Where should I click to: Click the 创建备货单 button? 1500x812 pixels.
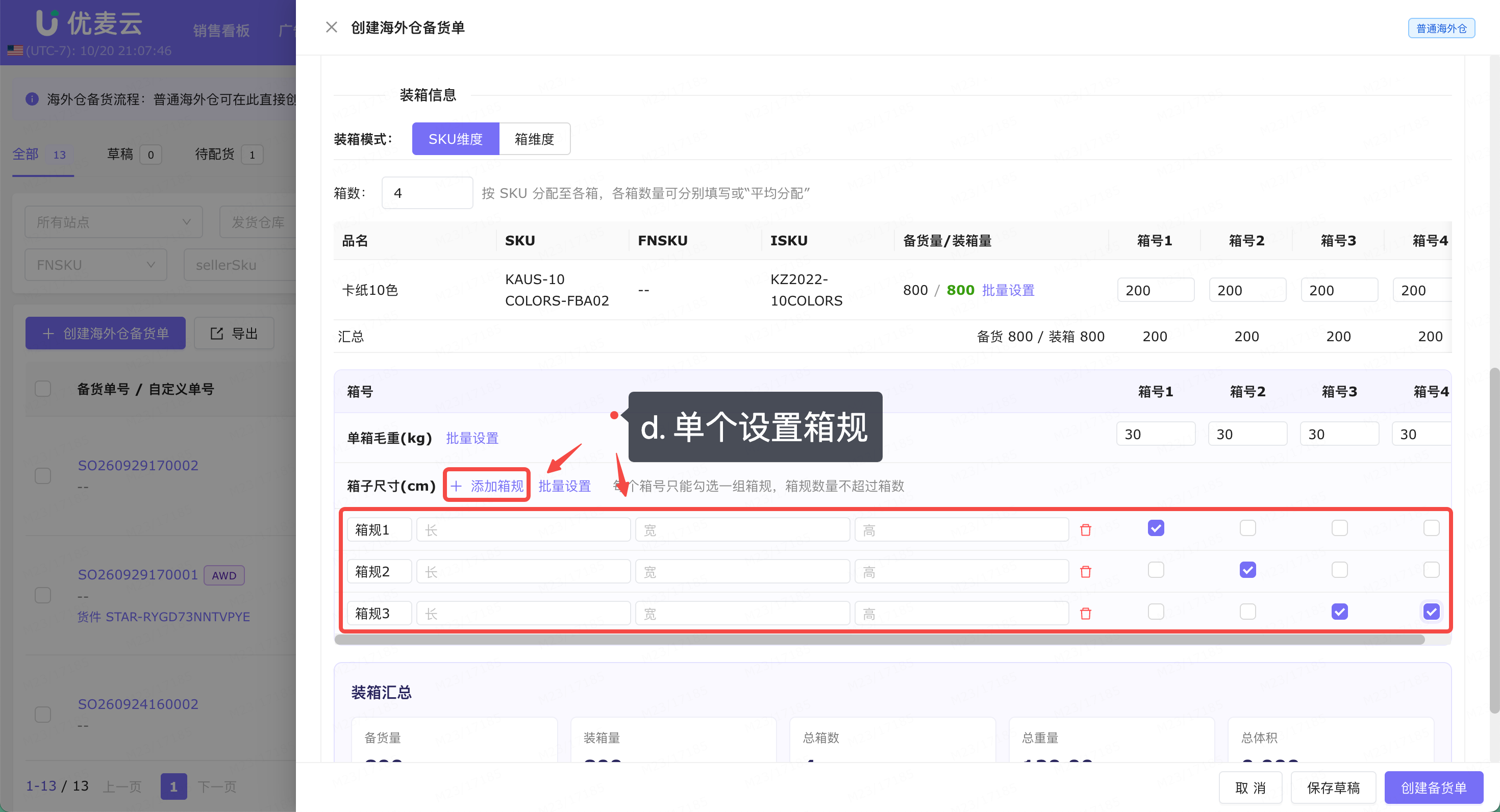click(1433, 788)
